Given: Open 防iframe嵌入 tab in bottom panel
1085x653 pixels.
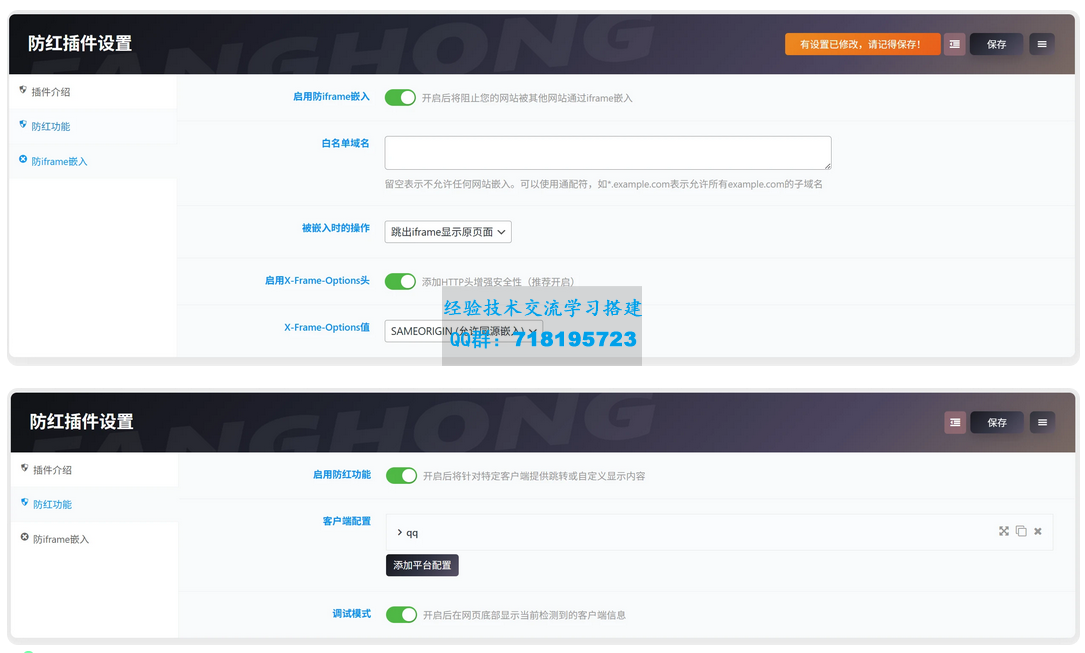Looking at the screenshot, I should (x=94, y=539).
